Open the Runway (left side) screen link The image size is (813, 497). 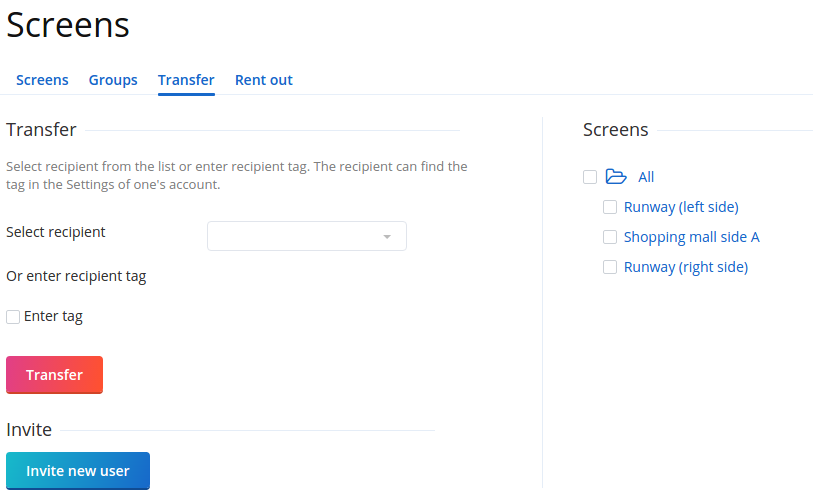point(680,207)
